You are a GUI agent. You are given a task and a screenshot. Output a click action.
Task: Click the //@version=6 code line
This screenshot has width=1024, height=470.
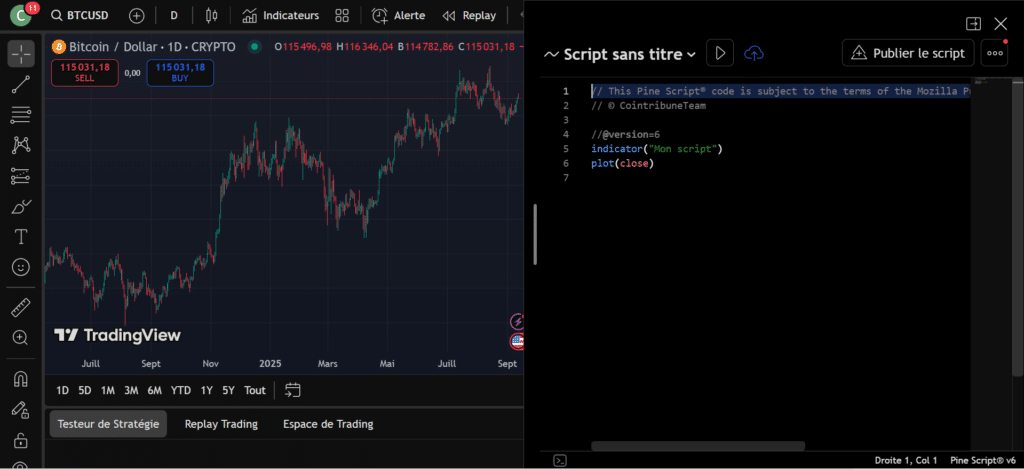[x=626, y=134]
